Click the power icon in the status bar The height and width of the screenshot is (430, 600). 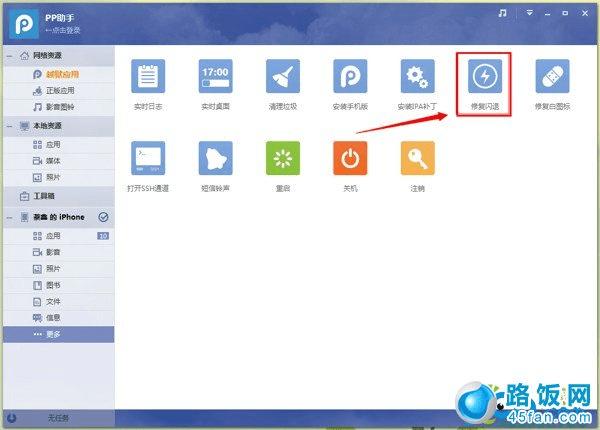(x=11, y=418)
